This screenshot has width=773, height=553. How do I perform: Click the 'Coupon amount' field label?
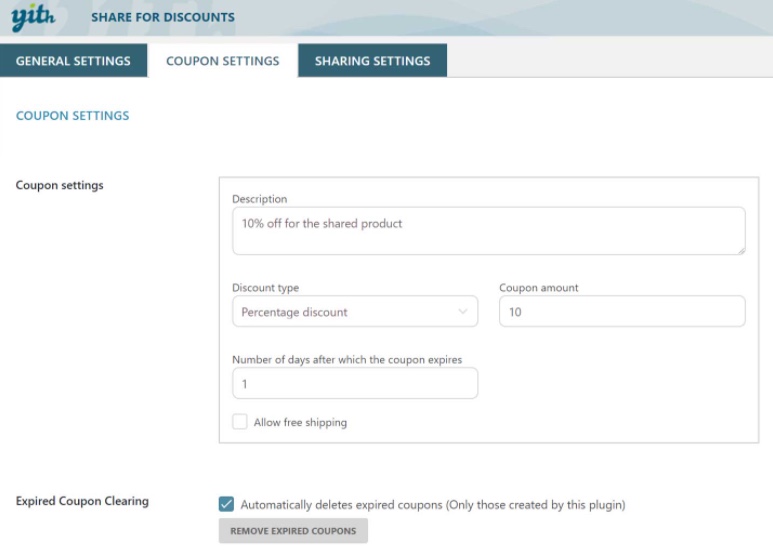(x=539, y=288)
